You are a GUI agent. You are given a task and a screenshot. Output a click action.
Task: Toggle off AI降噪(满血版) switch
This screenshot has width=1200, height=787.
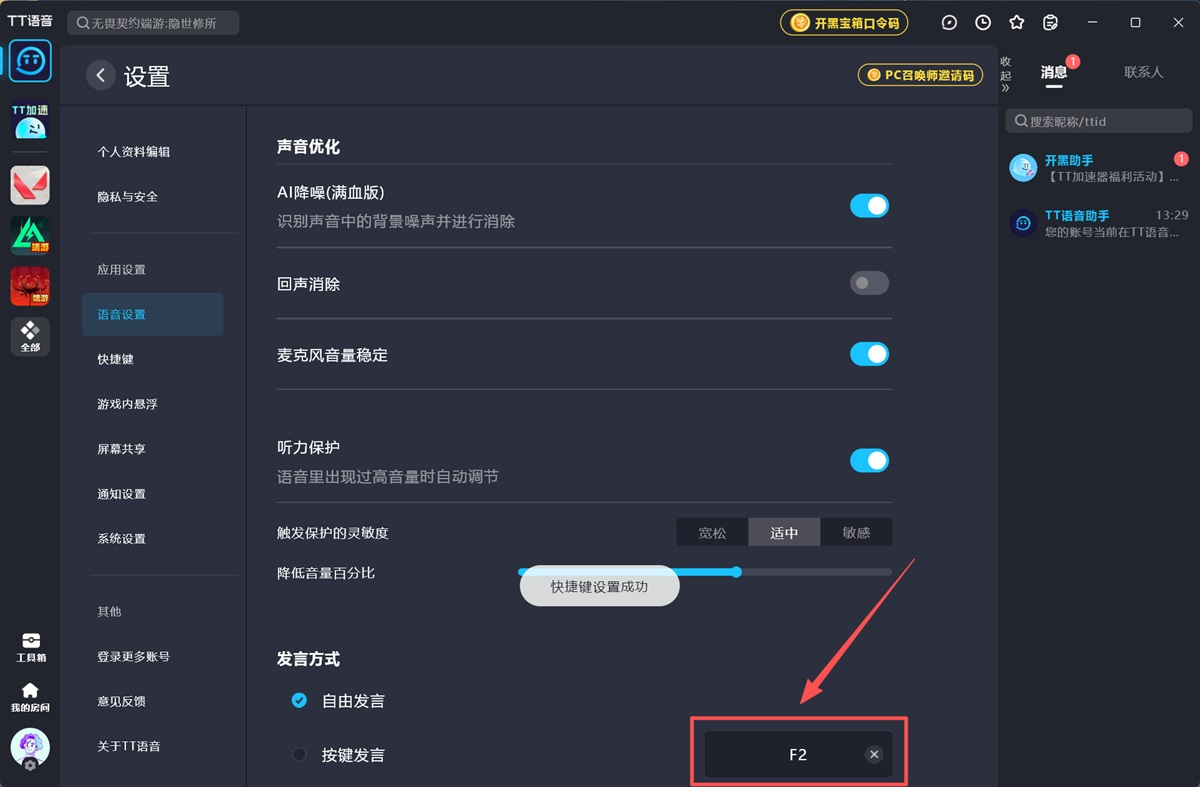pyautogui.click(x=869, y=205)
